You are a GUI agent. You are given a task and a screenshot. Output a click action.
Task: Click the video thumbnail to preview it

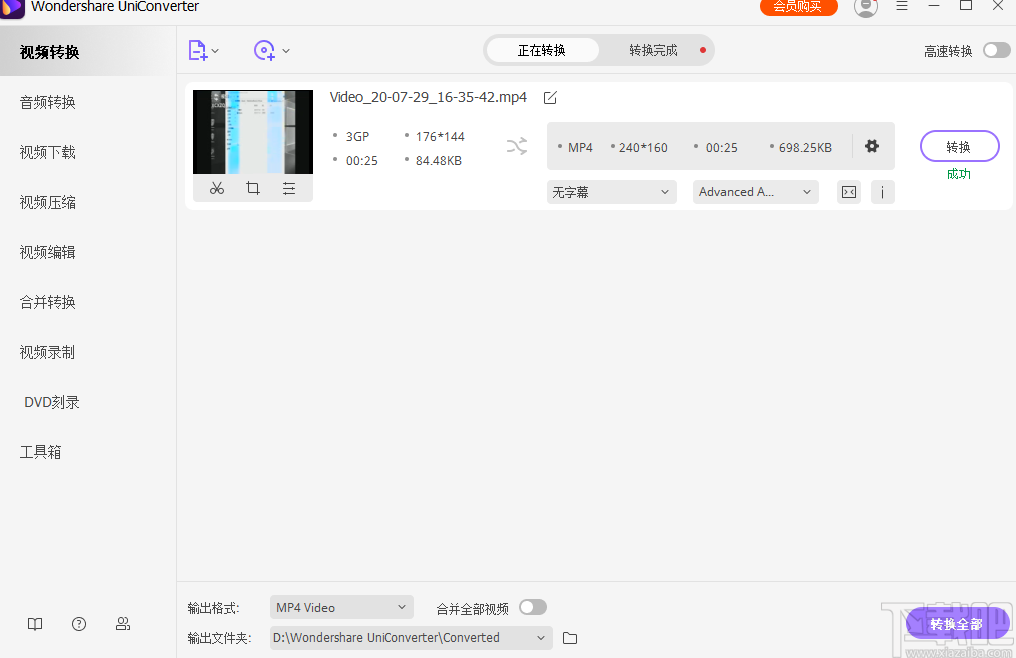tap(252, 131)
